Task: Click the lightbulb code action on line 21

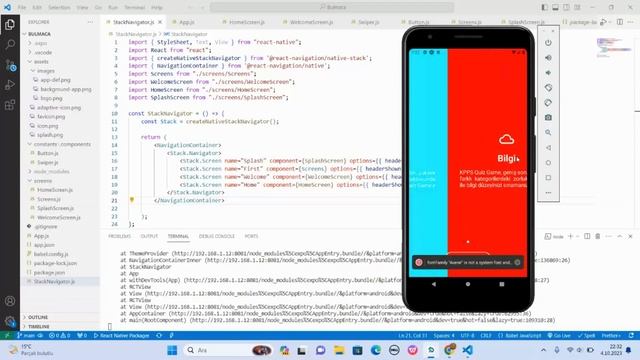Action: 132,200
